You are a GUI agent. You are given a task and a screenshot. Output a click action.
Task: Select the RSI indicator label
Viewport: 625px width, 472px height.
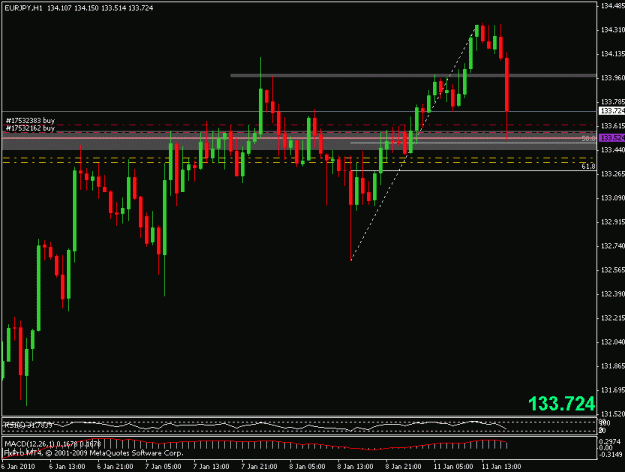point(28,425)
